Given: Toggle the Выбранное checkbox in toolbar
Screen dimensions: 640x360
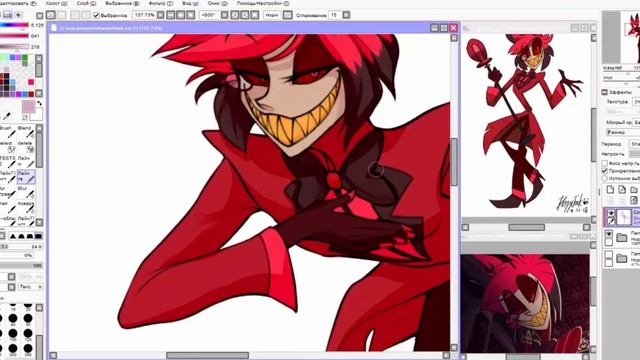Looking at the screenshot, I should 96,15.
